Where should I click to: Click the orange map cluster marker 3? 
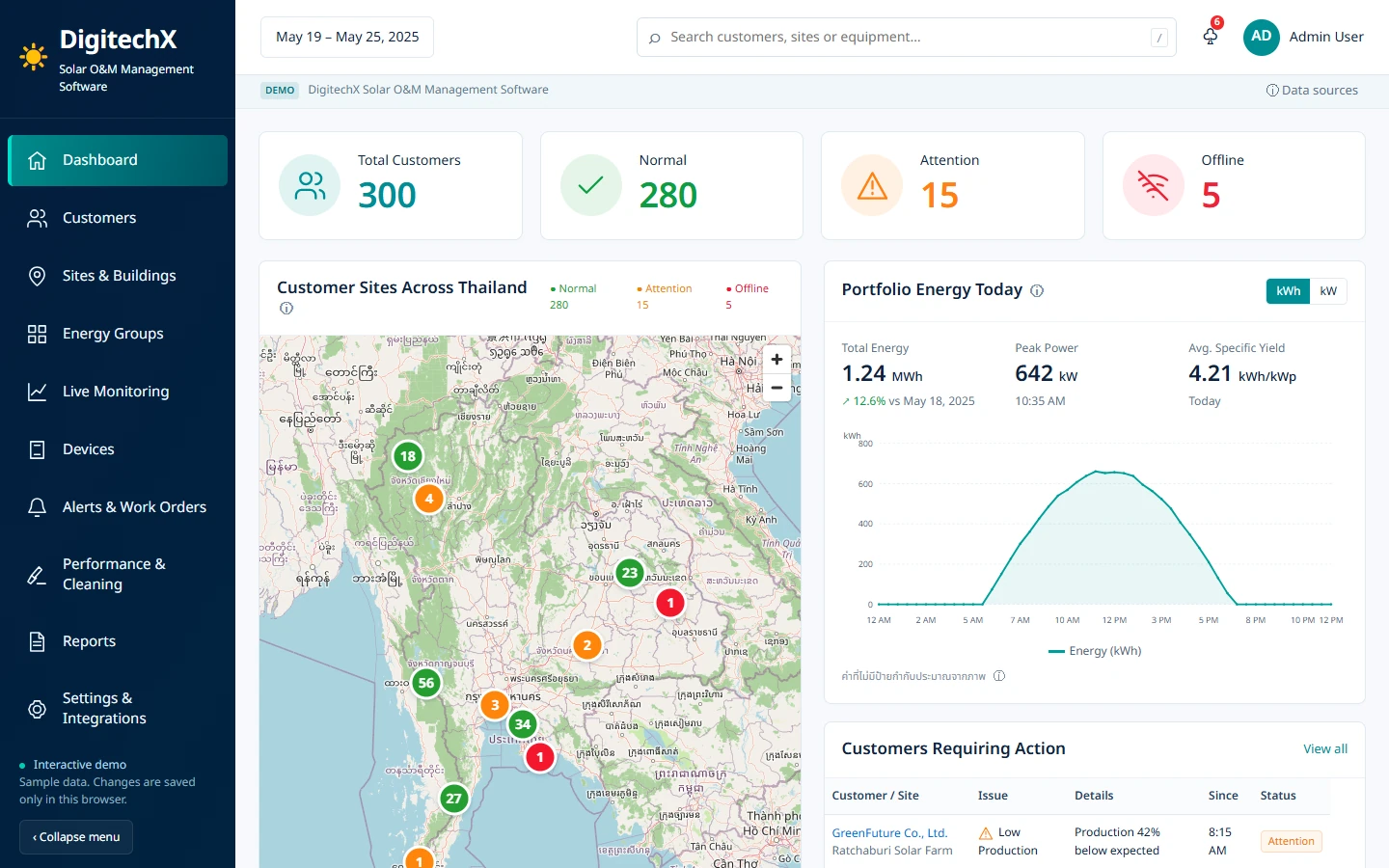click(x=495, y=705)
